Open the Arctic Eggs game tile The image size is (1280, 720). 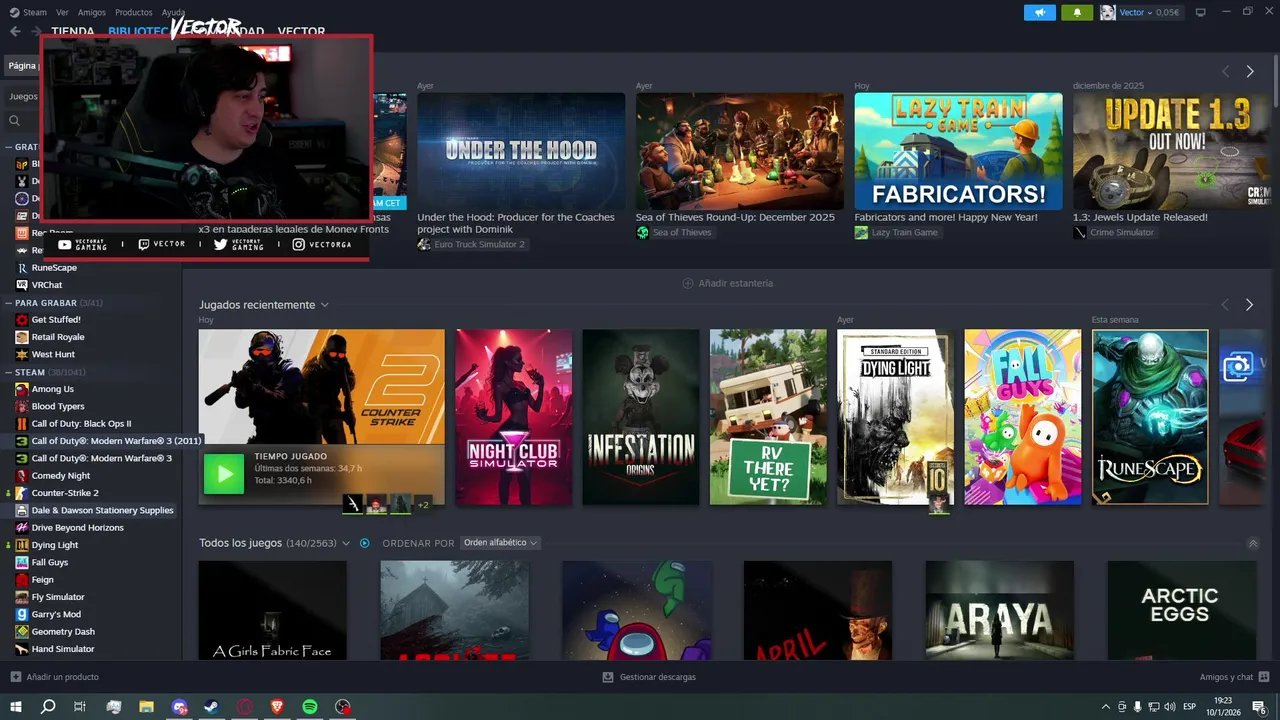[x=1181, y=610]
